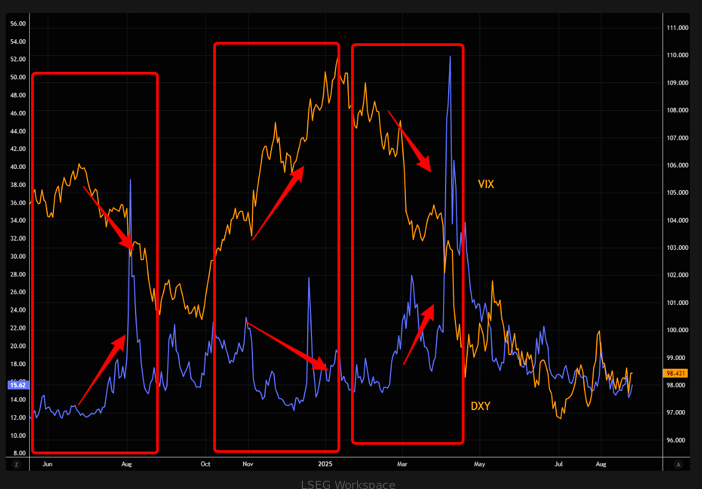
Task: Click the 96.000 value on right axis
Action: tap(676, 440)
